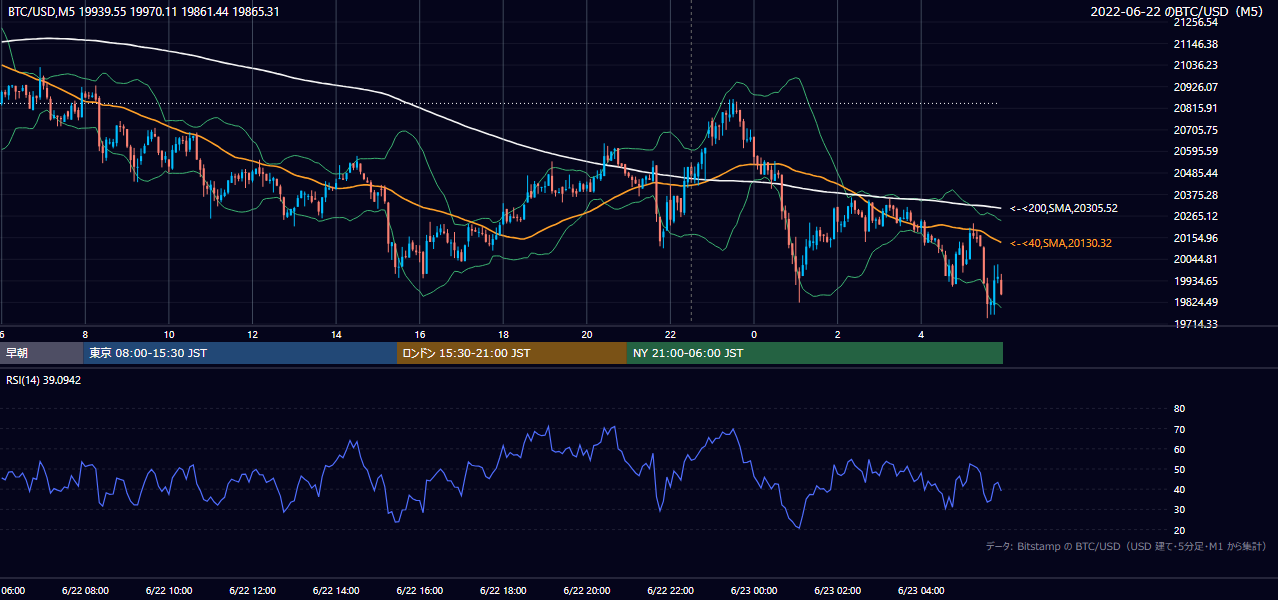This screenshot has width=1278, height=600.
Task: Click price axis label 20485.44
Action: (1196, 173)
